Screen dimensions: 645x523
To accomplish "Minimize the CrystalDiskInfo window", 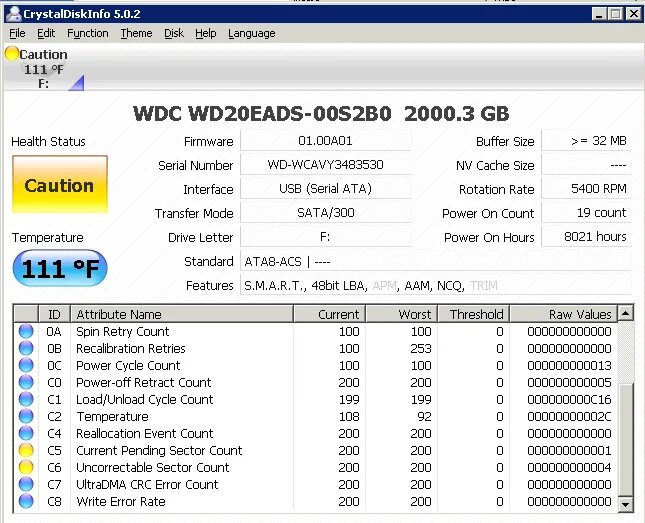I will tap(599, 14).
